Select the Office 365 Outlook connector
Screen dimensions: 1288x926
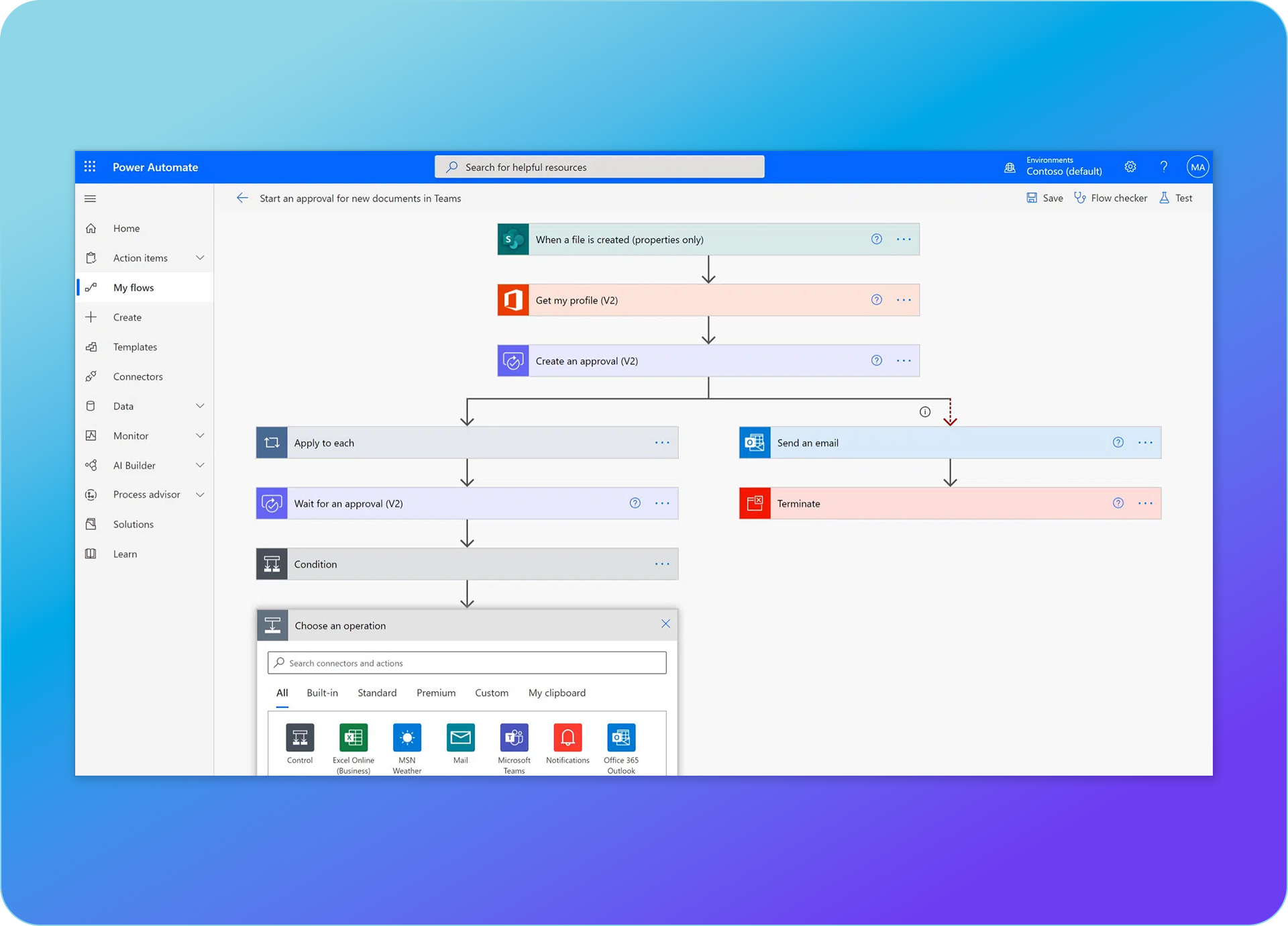[621, 738]
